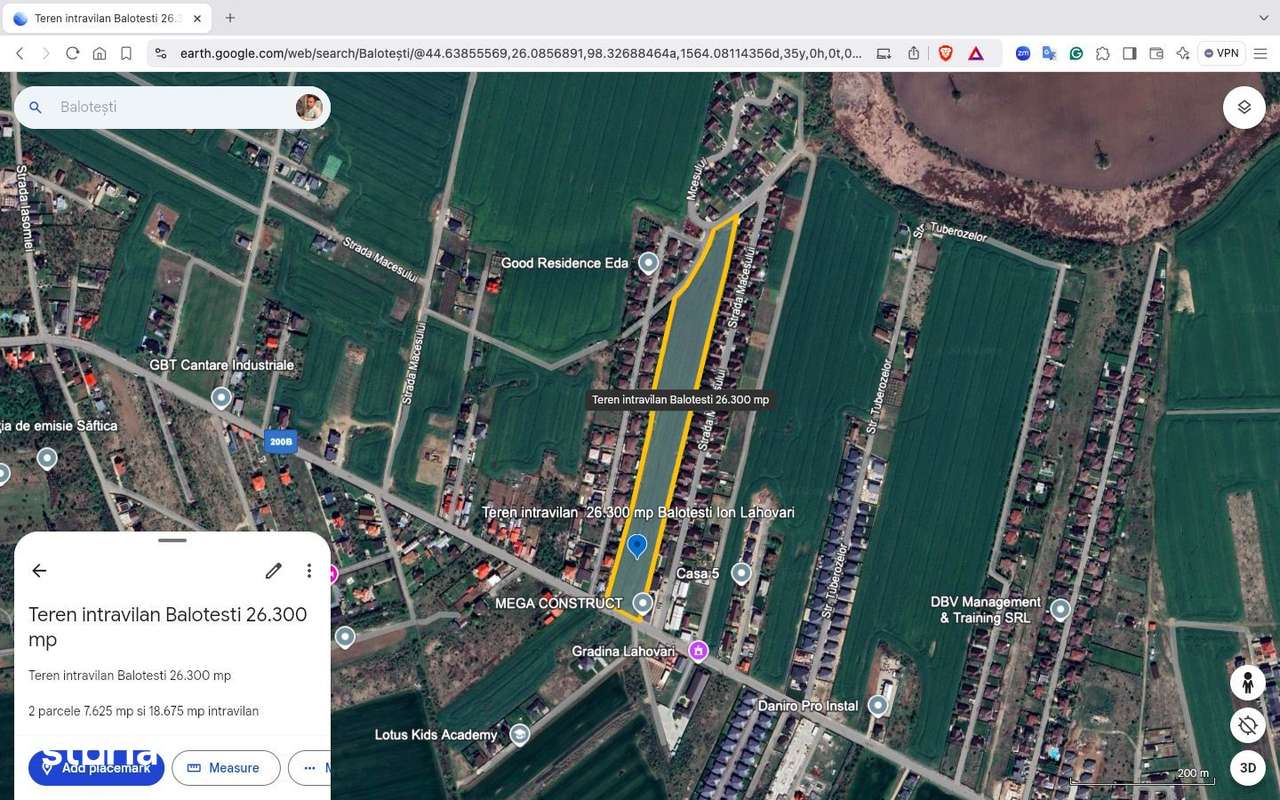
Task: Open the map Layers panel
Action: click(x=1243, y=106)
